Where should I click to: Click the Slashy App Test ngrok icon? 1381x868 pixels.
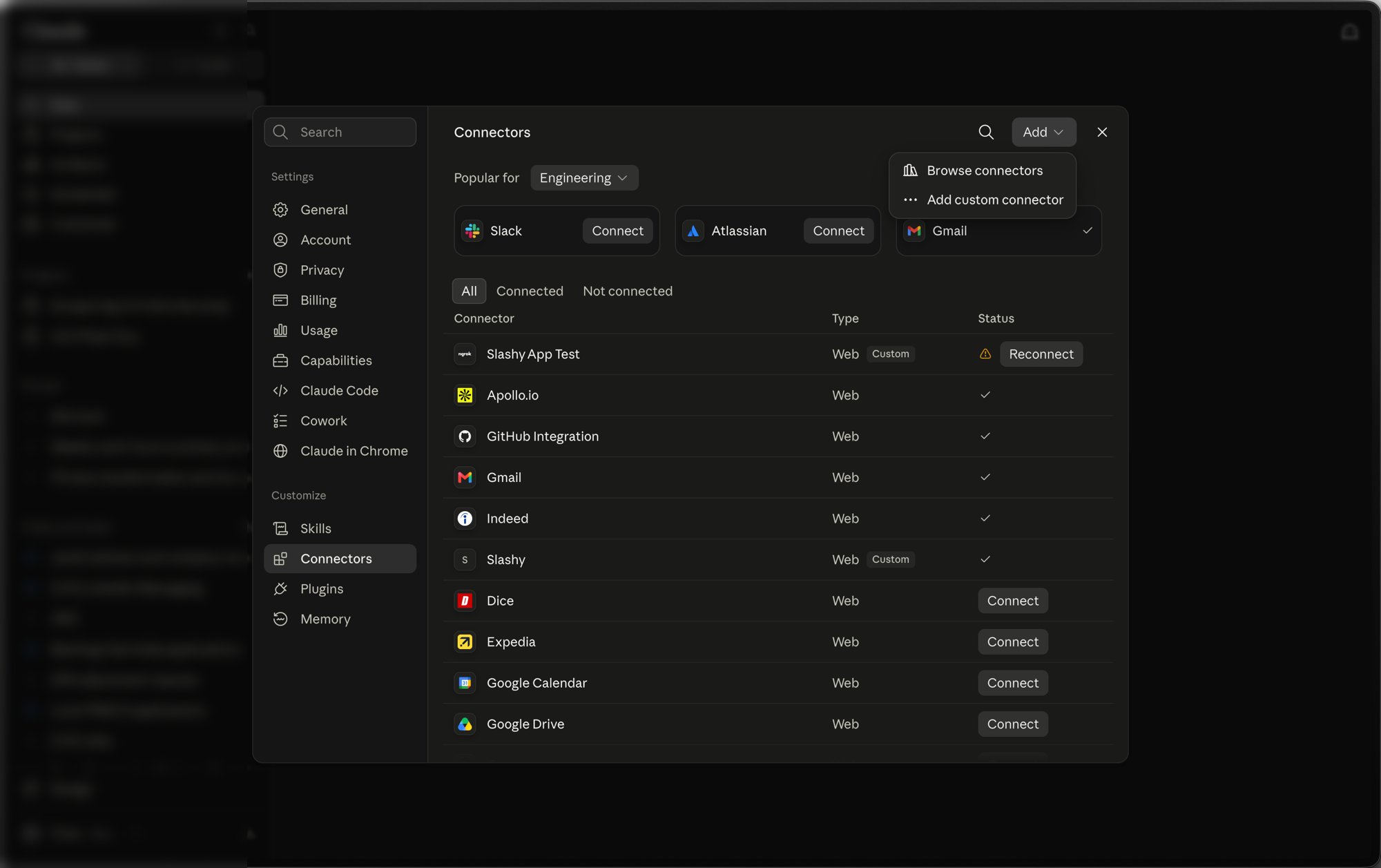465,354
